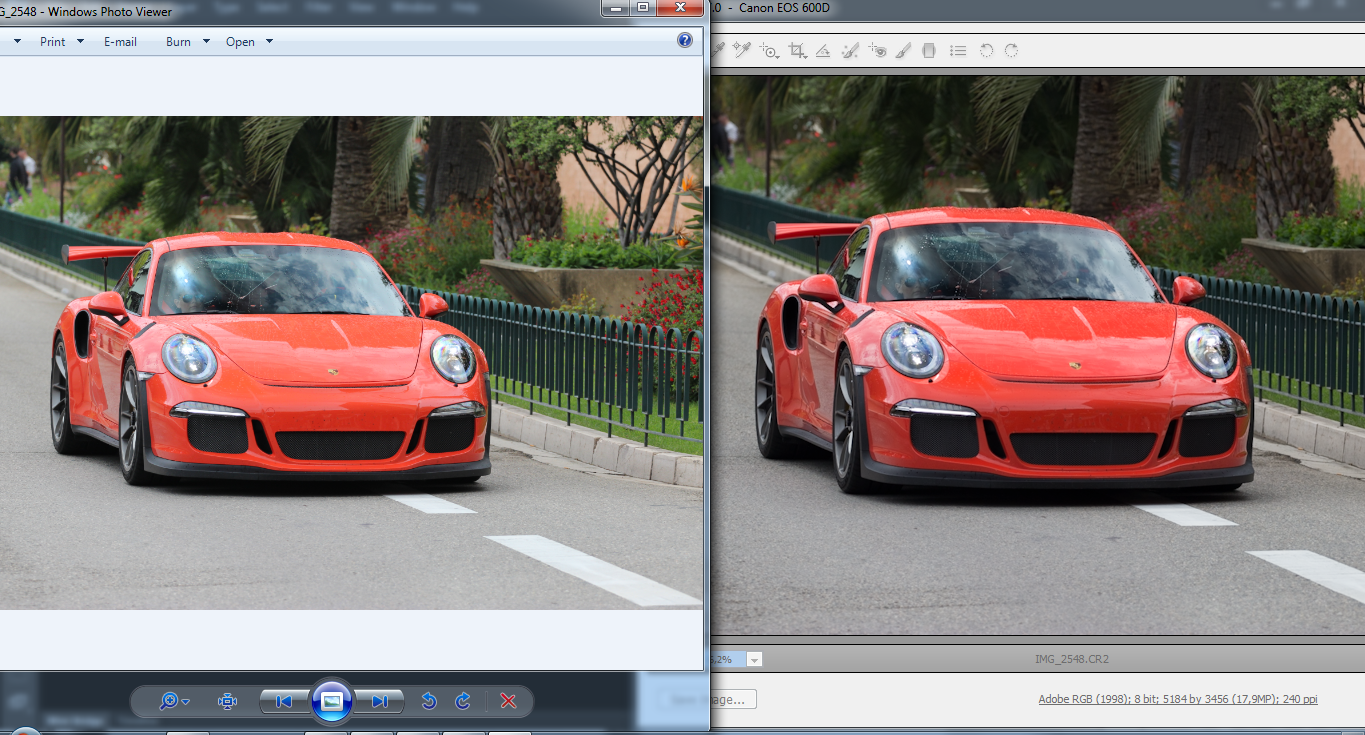Choose the Crop tool in Camera Raw
This screenshot has width=1365, height=735.
[x=797, y=50]
